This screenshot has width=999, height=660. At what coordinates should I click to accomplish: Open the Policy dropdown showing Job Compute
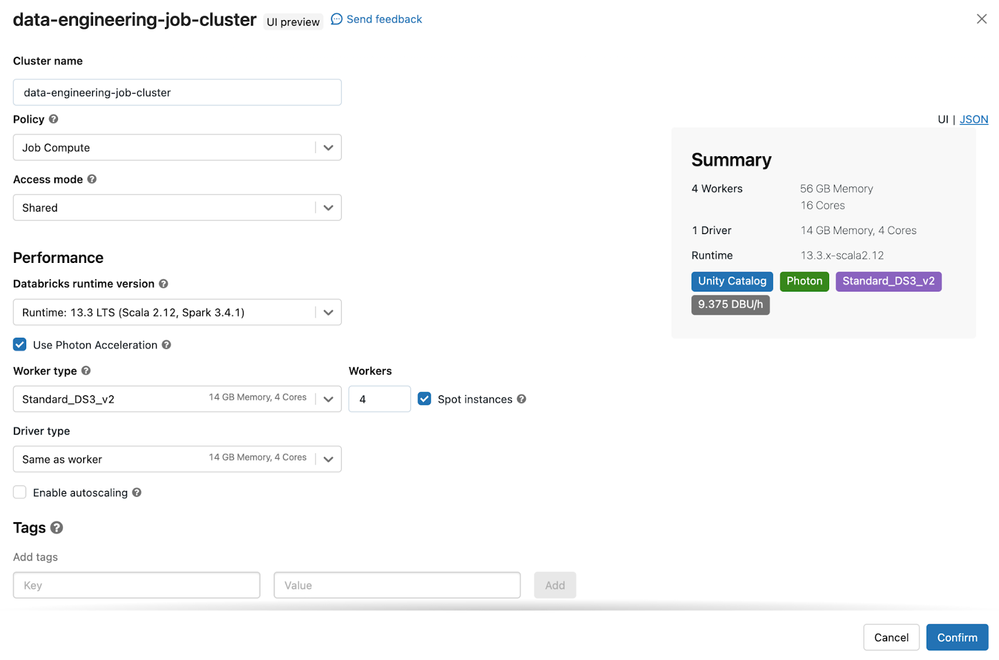coord(177,147)
